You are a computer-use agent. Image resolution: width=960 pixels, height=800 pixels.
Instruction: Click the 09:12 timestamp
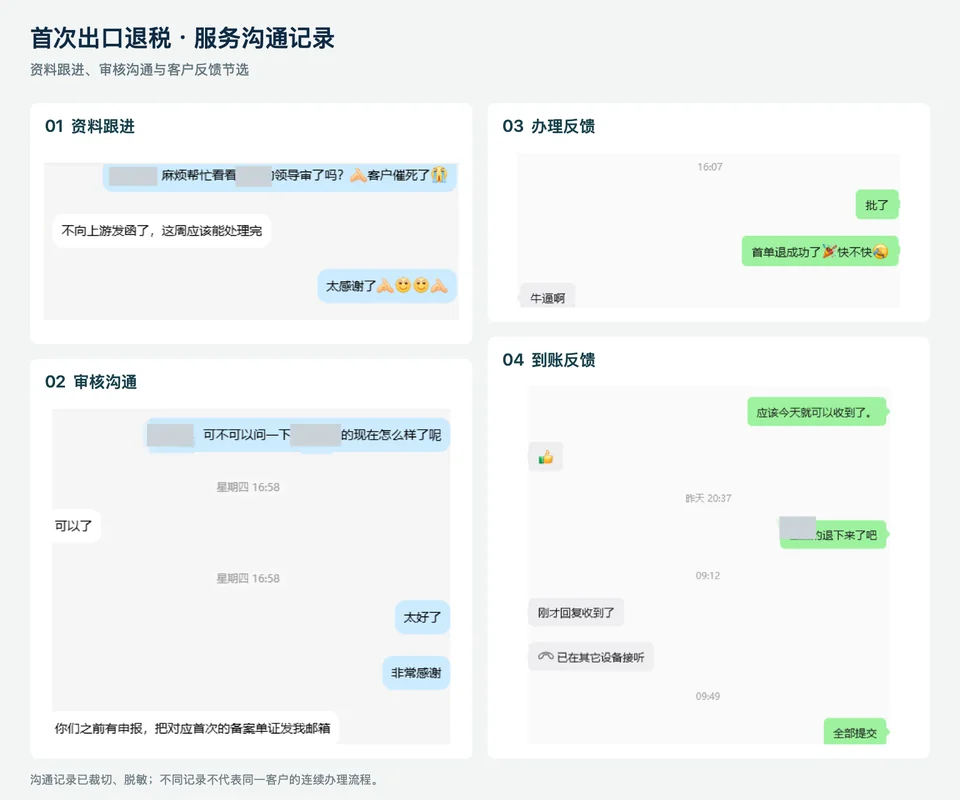(708, 575)
